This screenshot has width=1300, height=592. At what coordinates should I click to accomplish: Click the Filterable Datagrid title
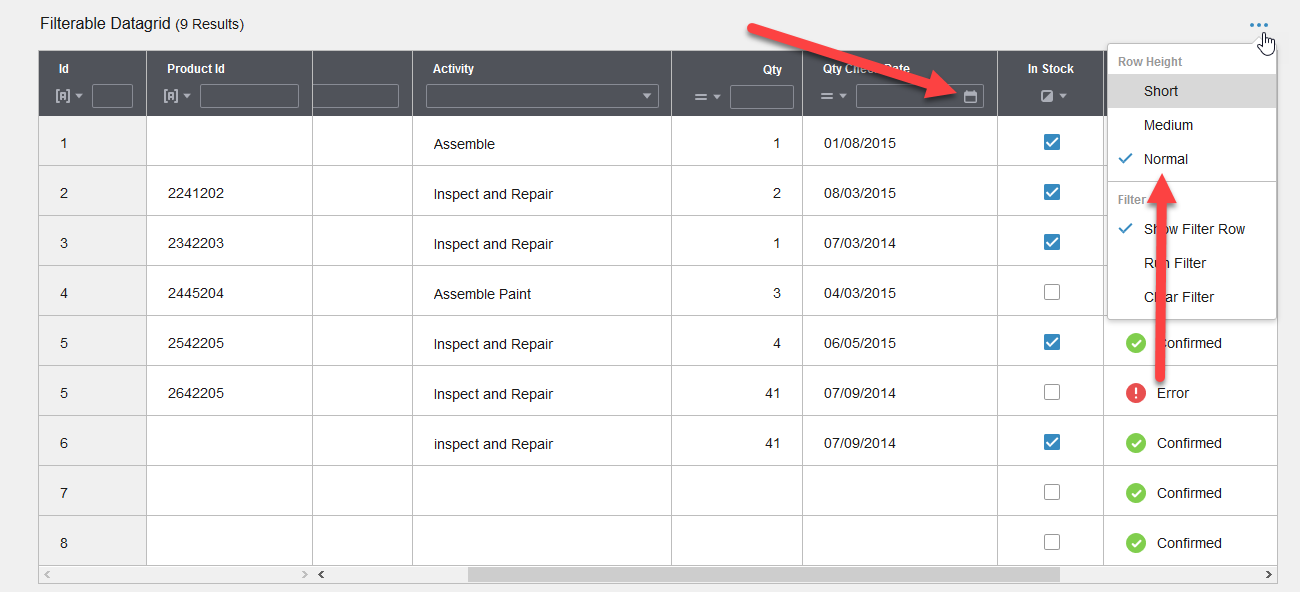coord(106,23)
